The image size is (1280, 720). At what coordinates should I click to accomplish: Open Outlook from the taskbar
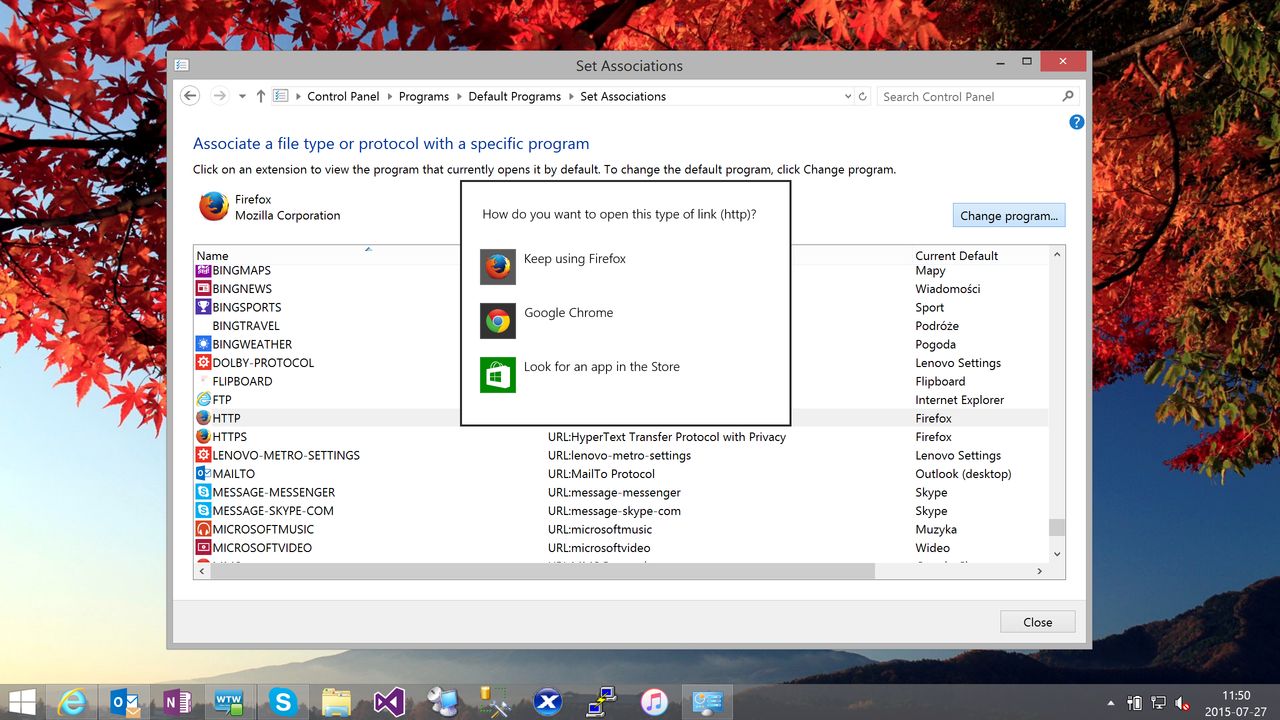pyautogui.click(x=125, y=701)
